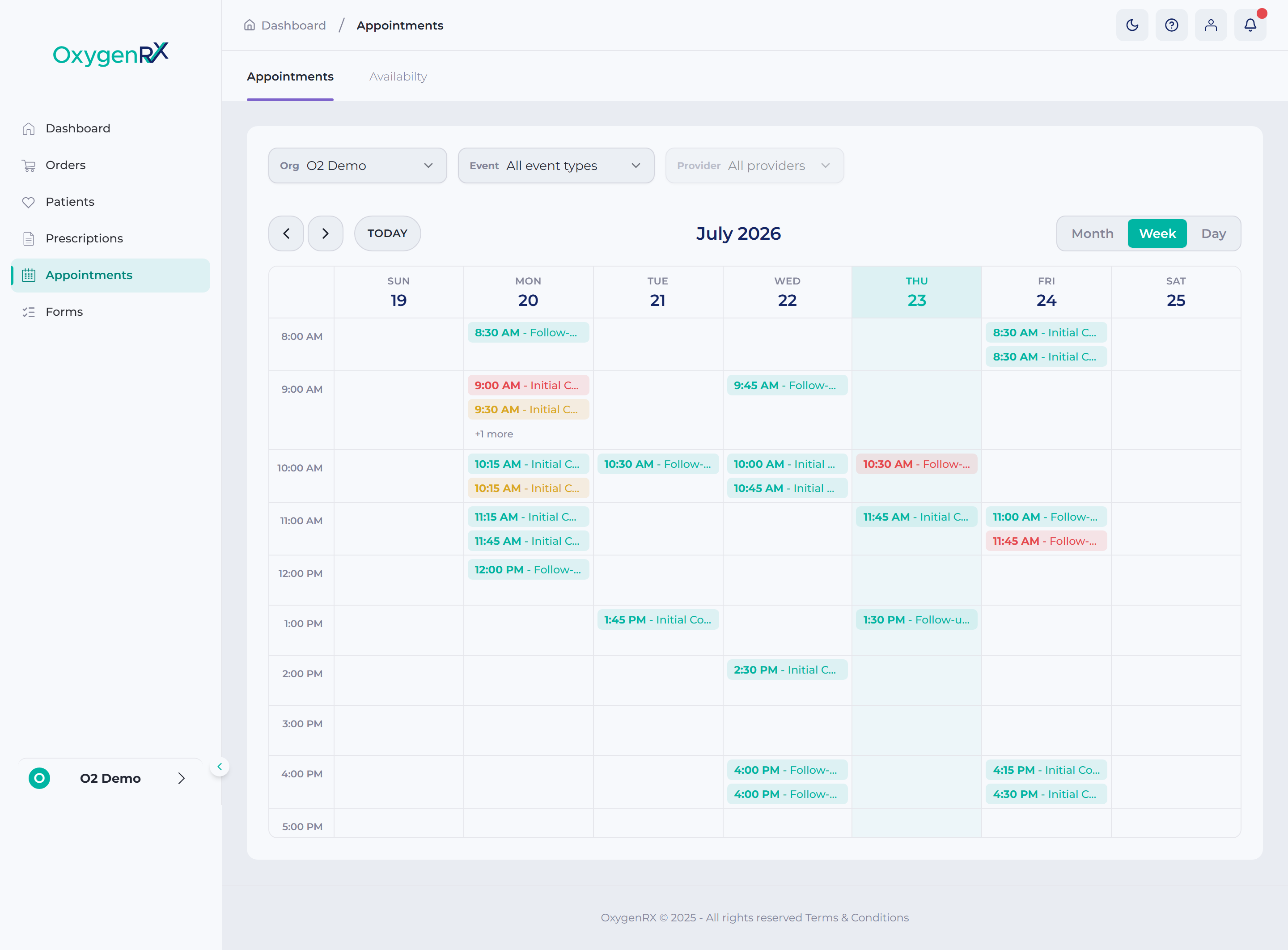Click the 3:00 PM time row label
Screen dimensions: 1288x950
pyautogui.click(x=302, y=724)
